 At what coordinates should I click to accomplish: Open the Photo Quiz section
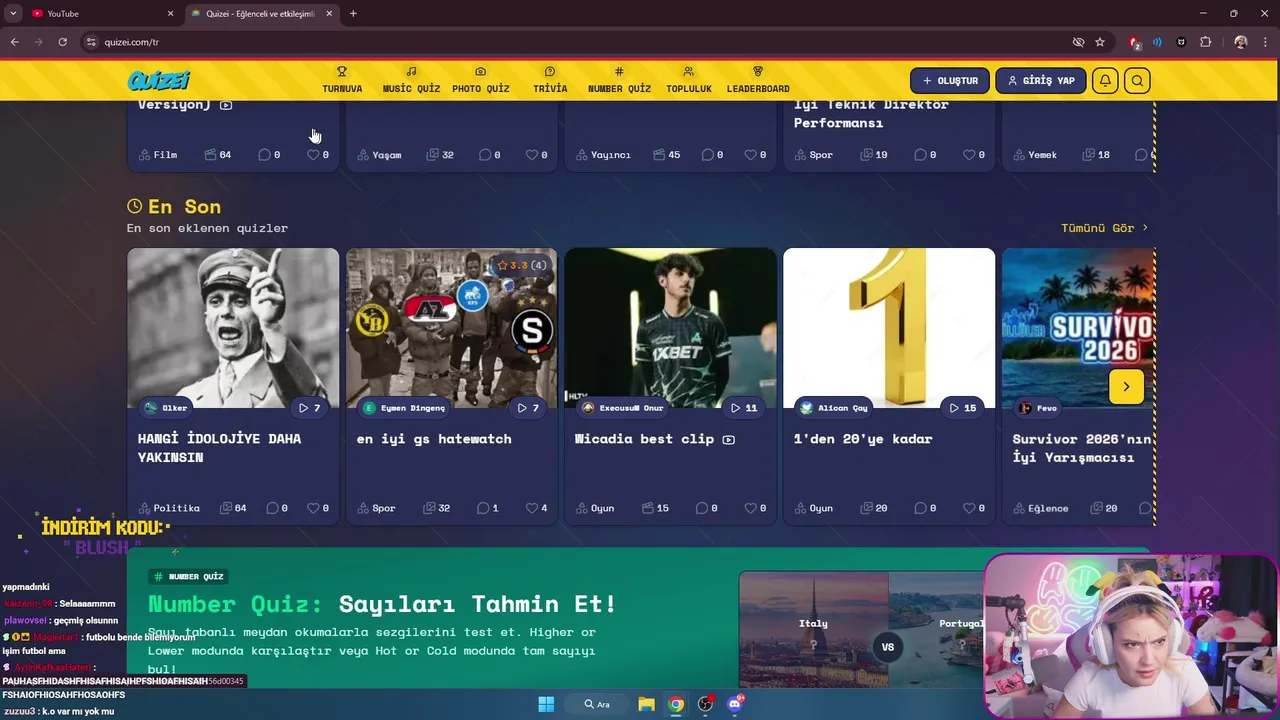pyautogui.click(x=481, y=80)
